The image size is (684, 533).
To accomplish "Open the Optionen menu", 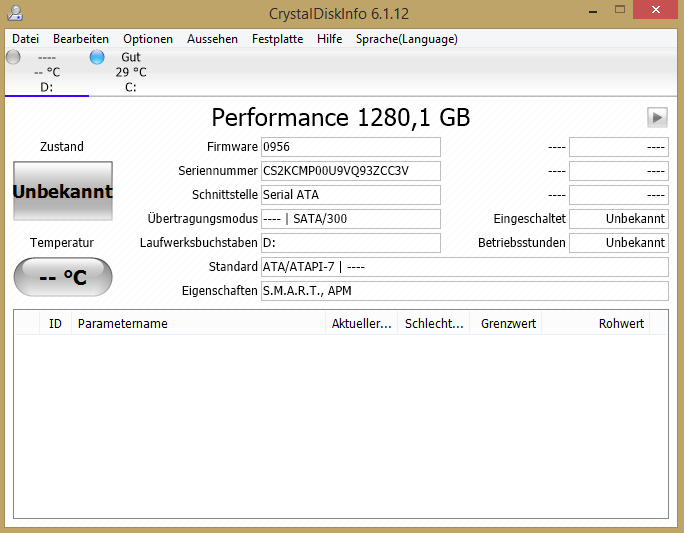I will tap(147, 39).
